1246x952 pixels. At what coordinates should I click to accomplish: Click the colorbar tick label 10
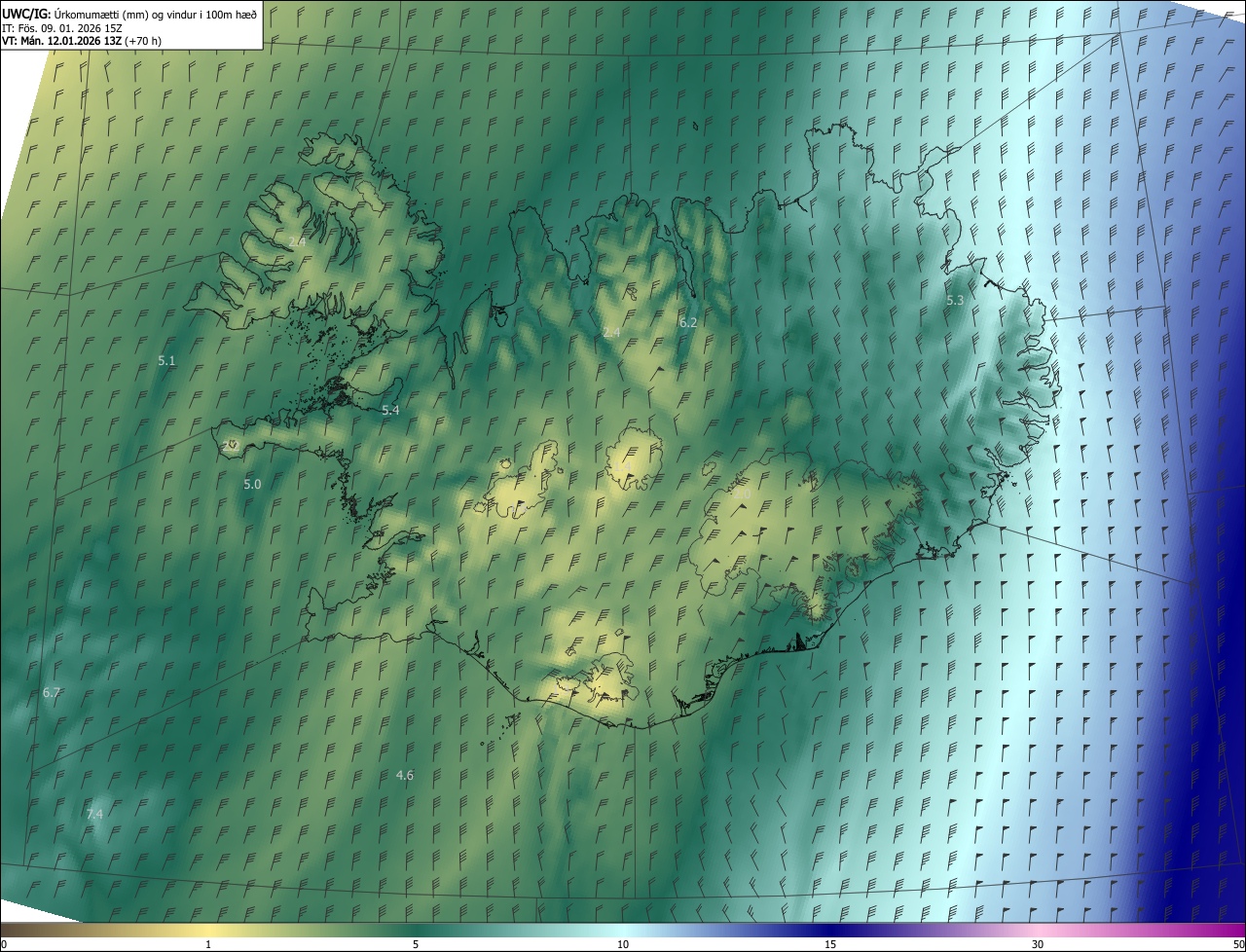pyautogui.click(x=623, y=944)
